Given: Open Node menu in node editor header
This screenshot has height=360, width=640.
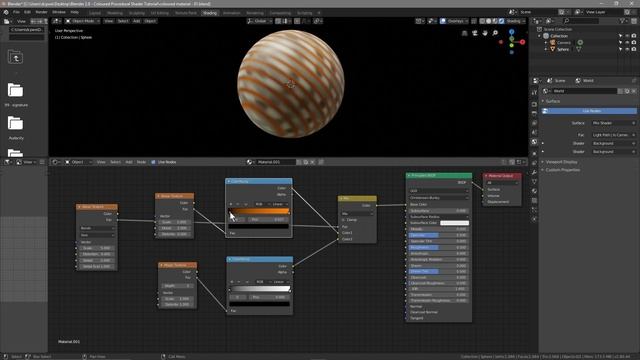Looking at the screenshot, I should (x=141, y=162).
